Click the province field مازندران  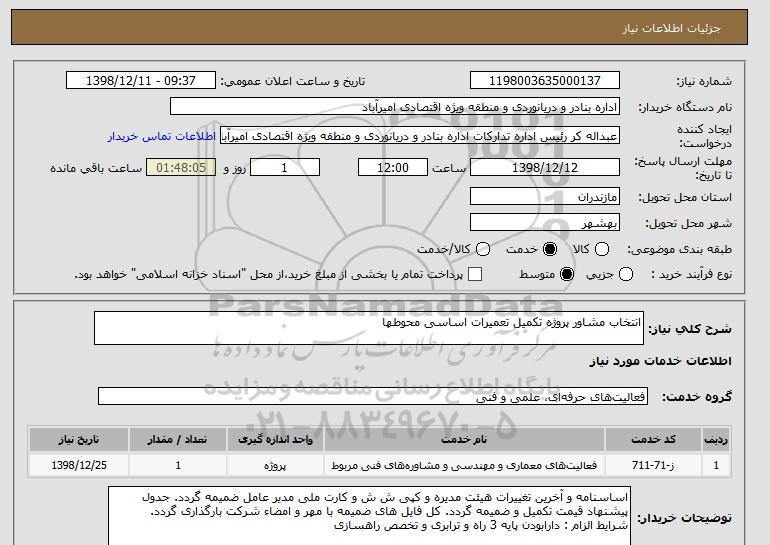pyautogui.click(x=545, y=196)
